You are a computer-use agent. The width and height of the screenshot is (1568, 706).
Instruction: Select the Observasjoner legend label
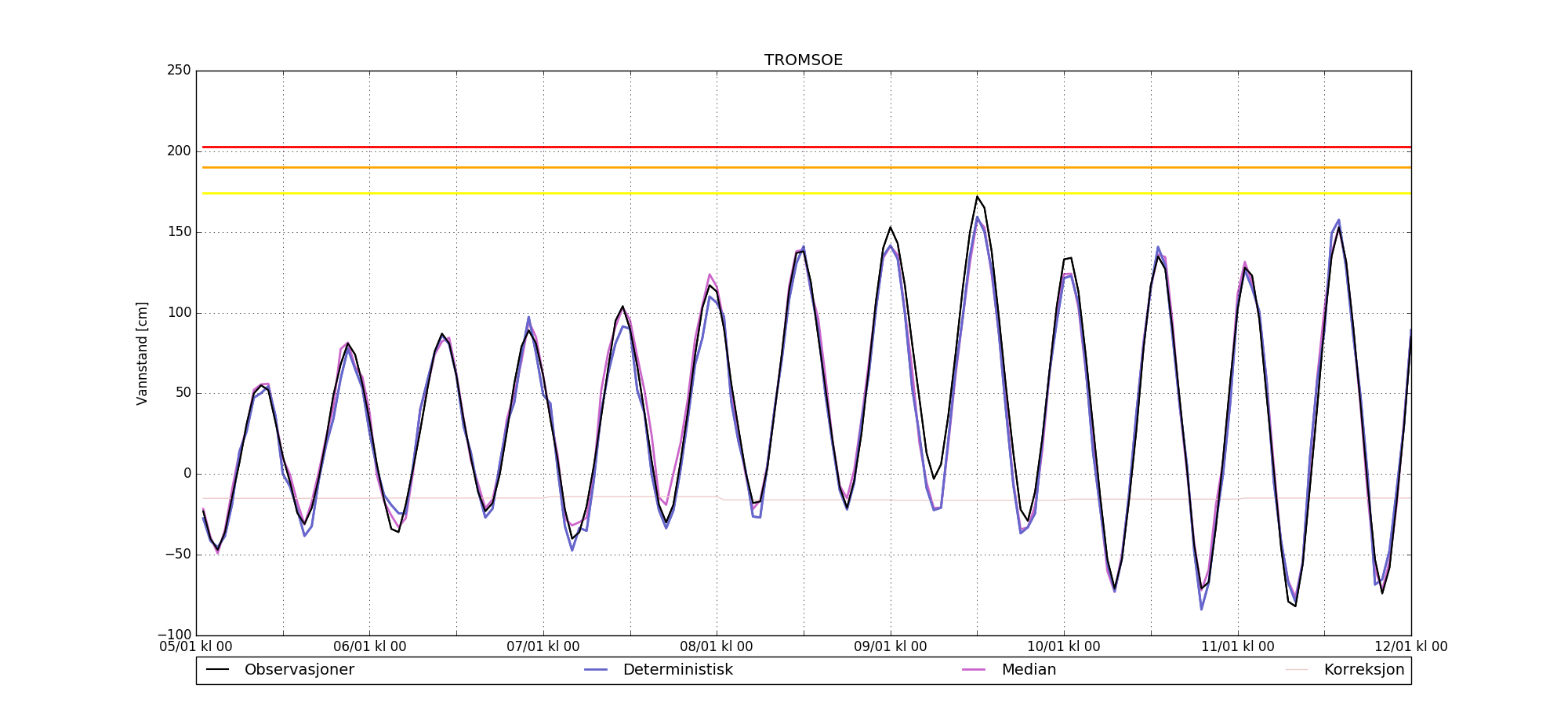[x=299, y=670]
